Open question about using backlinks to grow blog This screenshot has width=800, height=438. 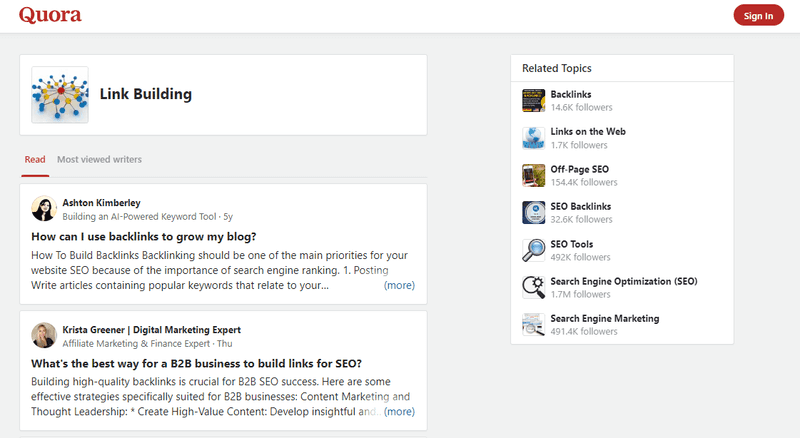tap(144, 237)
